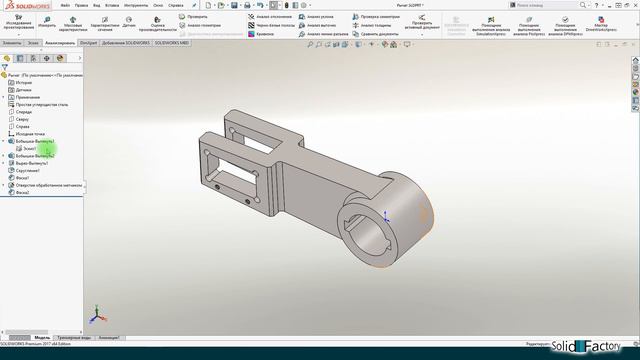Open Мастер DriveWorksXpress

coord(601,24)
